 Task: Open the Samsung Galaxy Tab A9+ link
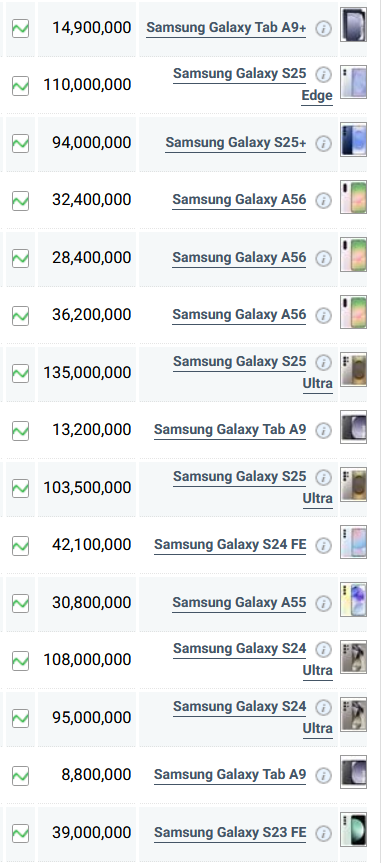click(226, 28)
